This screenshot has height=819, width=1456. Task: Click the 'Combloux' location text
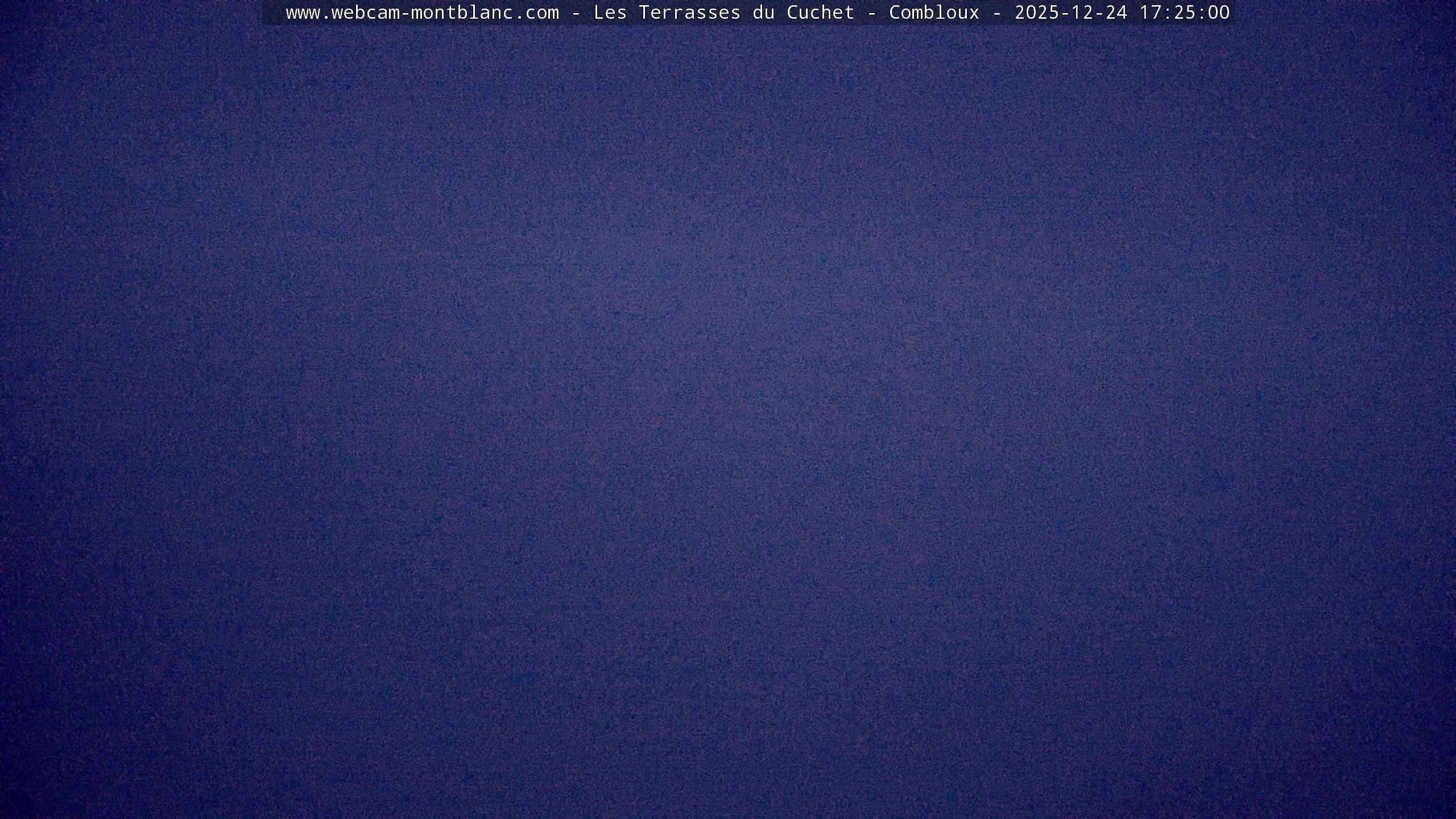point(934,13)
